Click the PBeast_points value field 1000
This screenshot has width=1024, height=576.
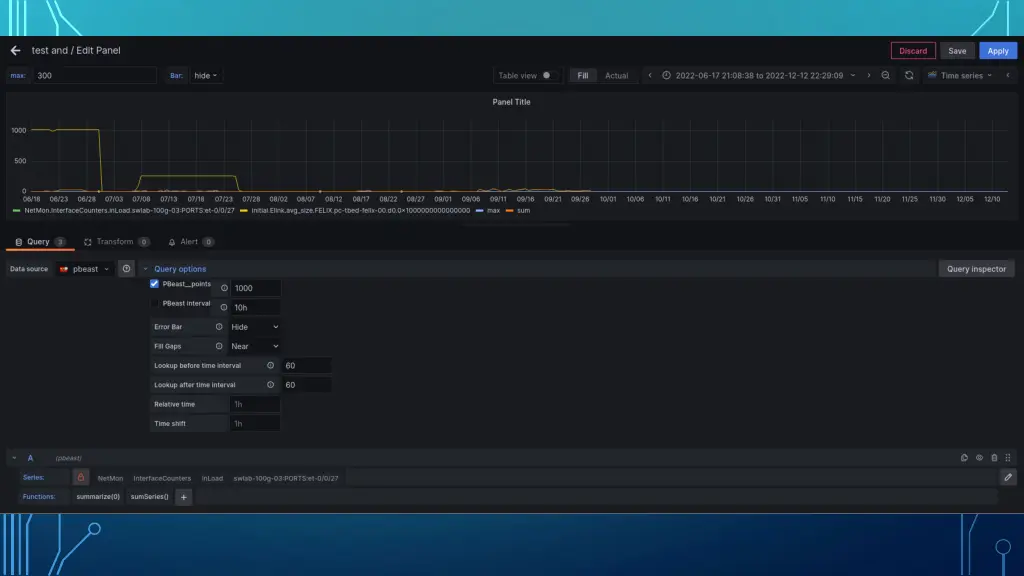[x=255, y=288]
